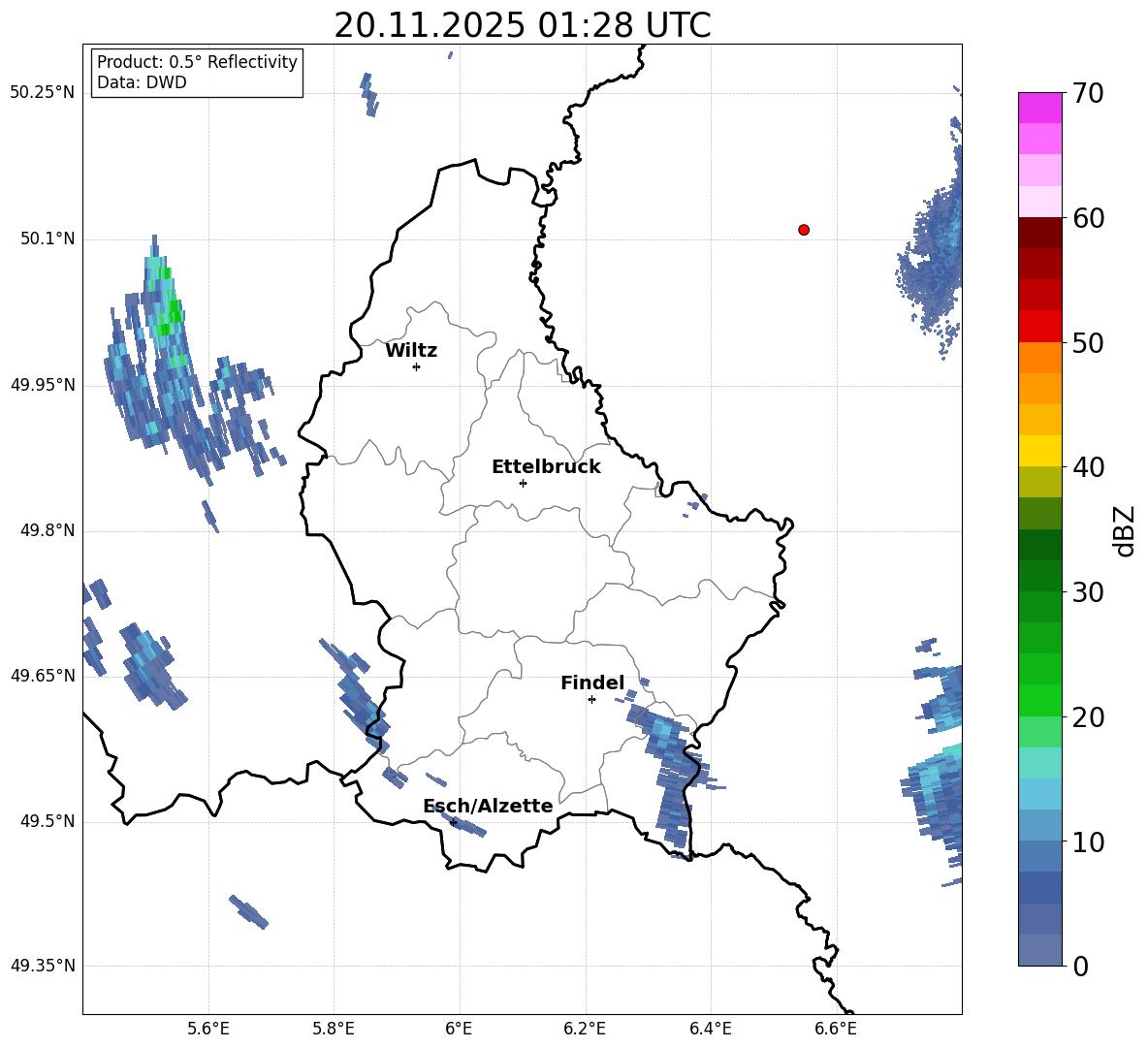Viewport: 1148px width, 1048px height.
Task: Pick the slate blue swatch just above 0 dBZ
Action: [x=1039, y=950]
